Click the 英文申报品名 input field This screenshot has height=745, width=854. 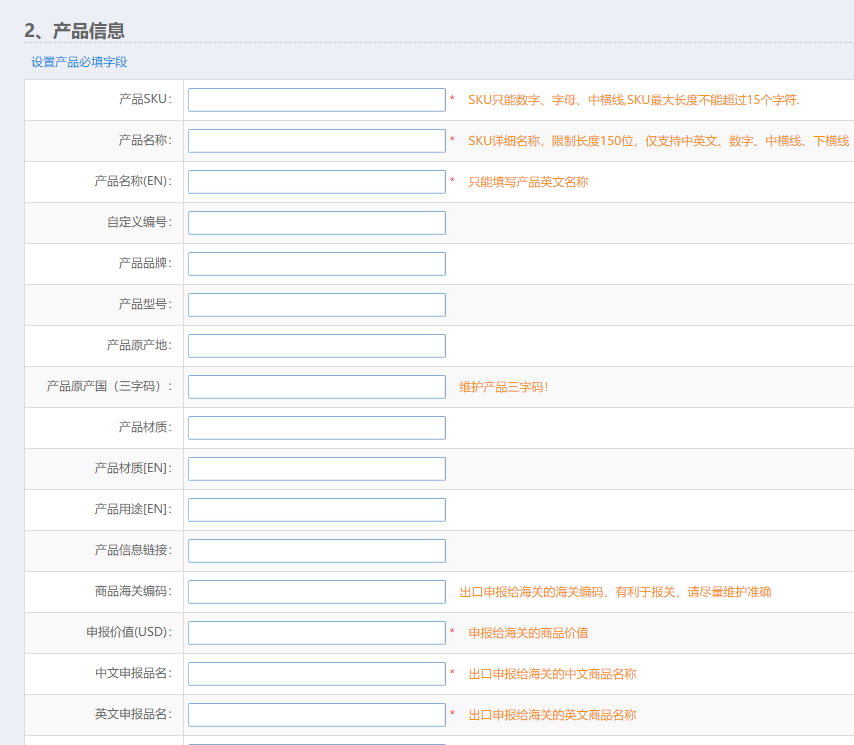[315, 714]
